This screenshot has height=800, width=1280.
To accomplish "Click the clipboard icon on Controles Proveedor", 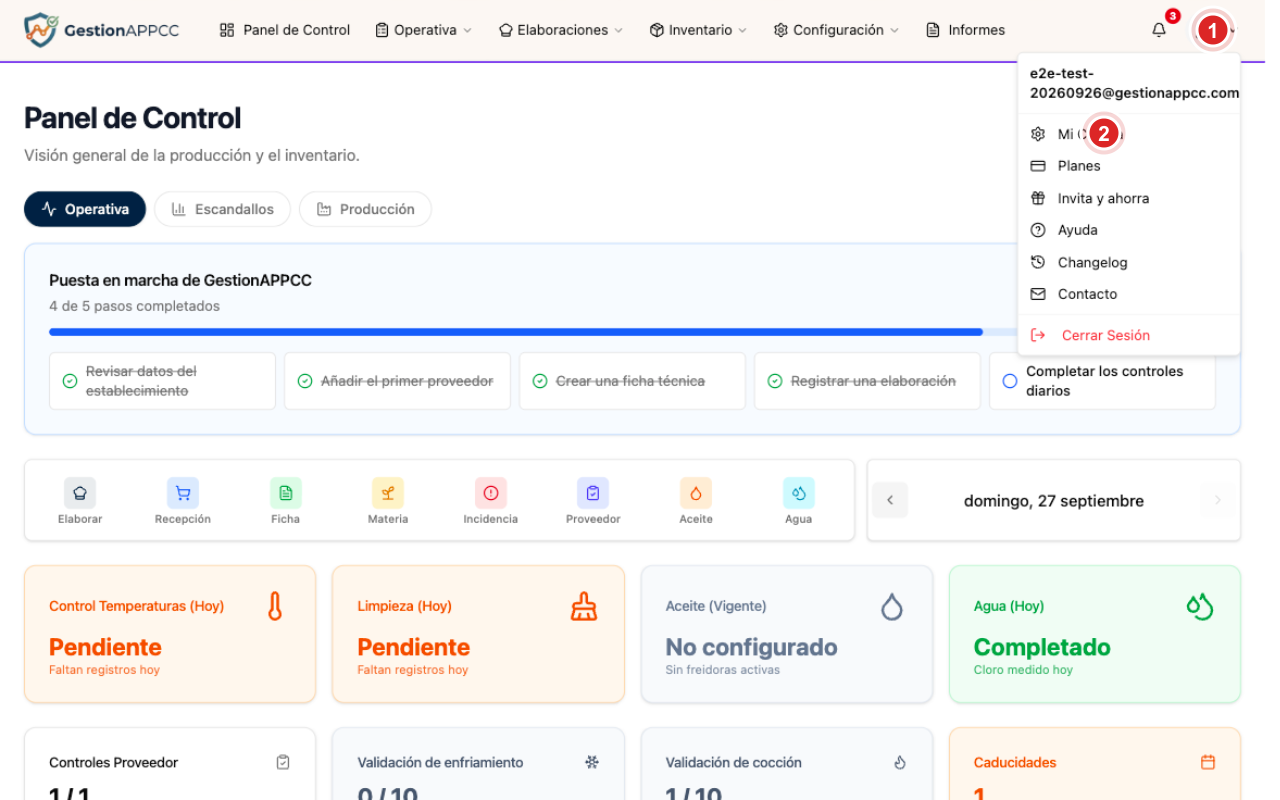I will coord(283,762).
